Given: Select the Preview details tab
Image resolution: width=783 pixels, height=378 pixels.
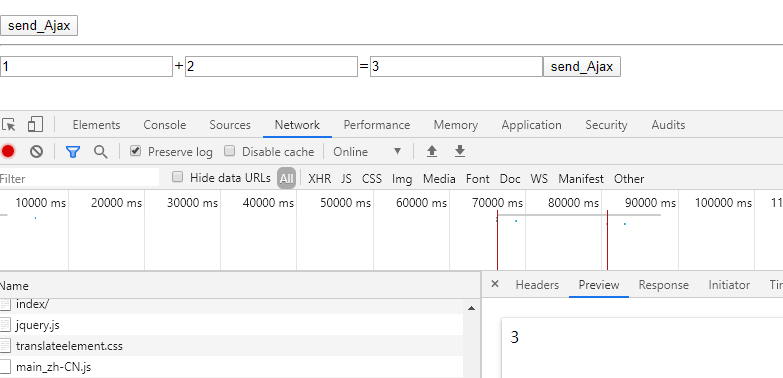Looking at the screenshot, I should 599,285.
